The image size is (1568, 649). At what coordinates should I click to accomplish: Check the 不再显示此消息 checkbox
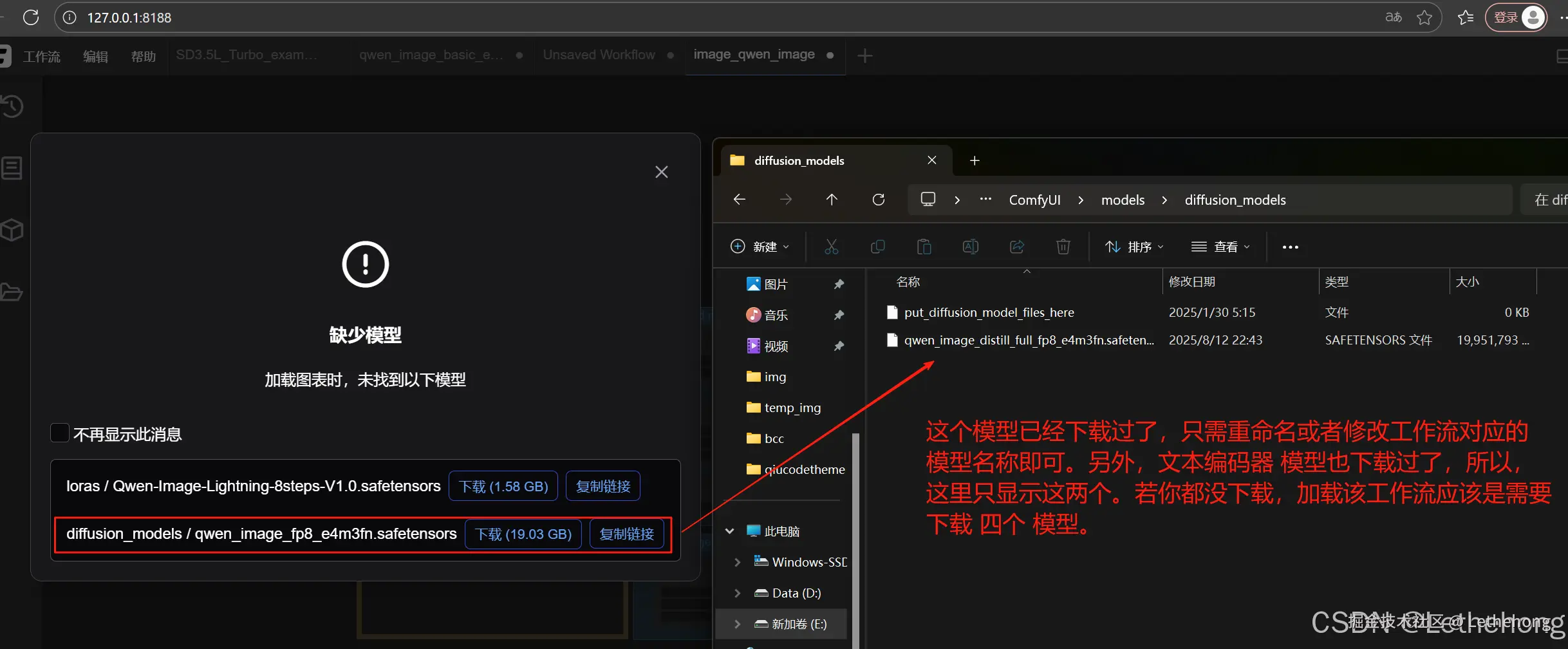(x=60, y=433)
